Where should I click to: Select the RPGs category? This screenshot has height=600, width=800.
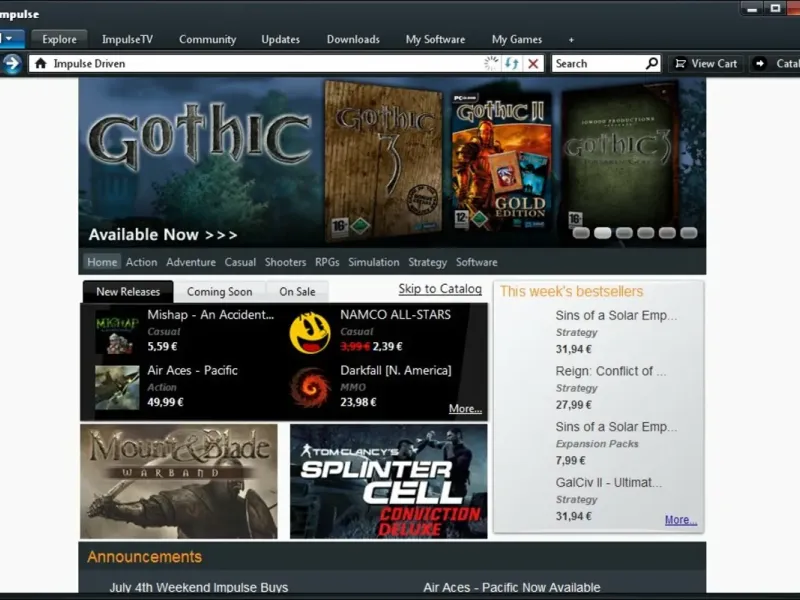327,262
